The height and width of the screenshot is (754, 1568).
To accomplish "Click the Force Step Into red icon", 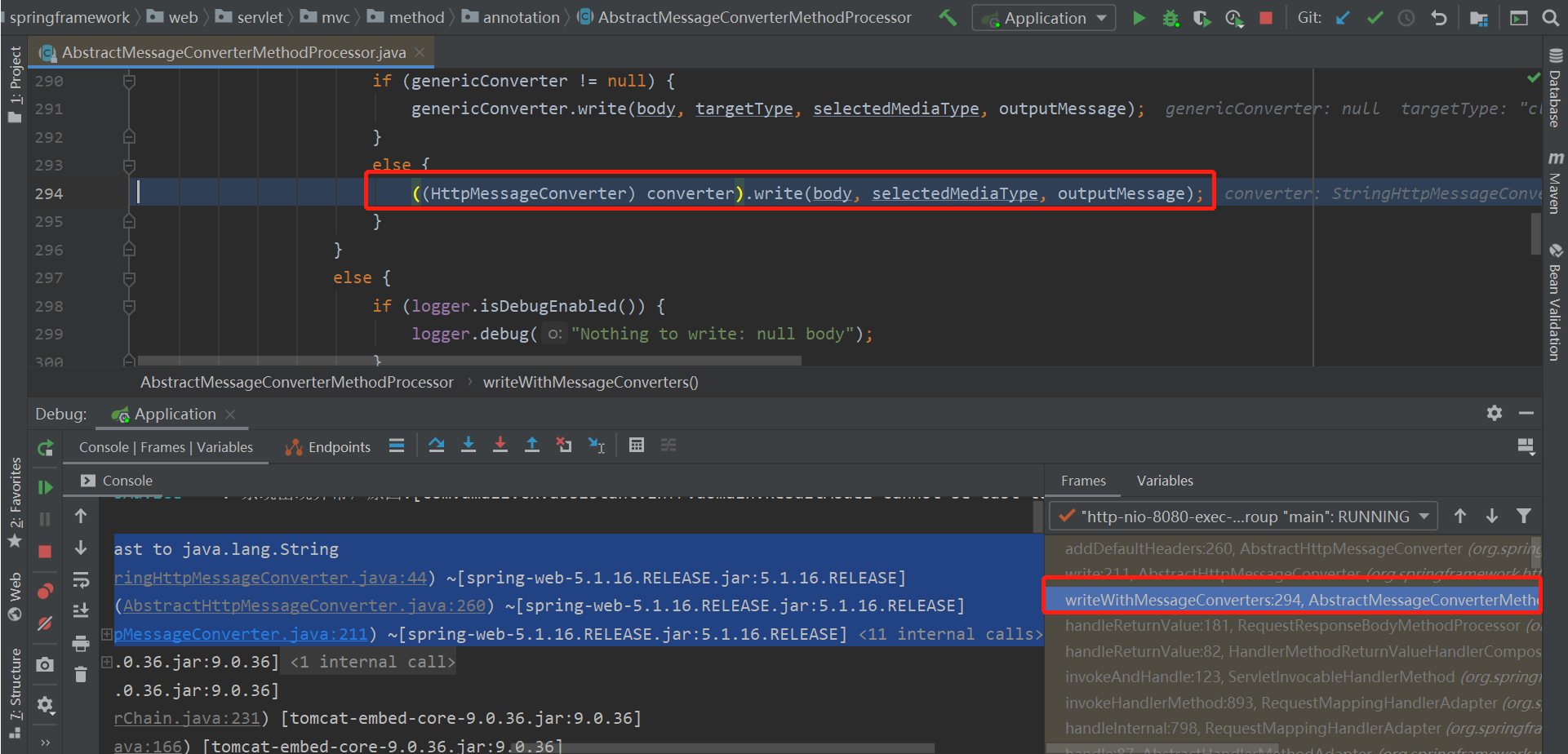I will 500,446.
